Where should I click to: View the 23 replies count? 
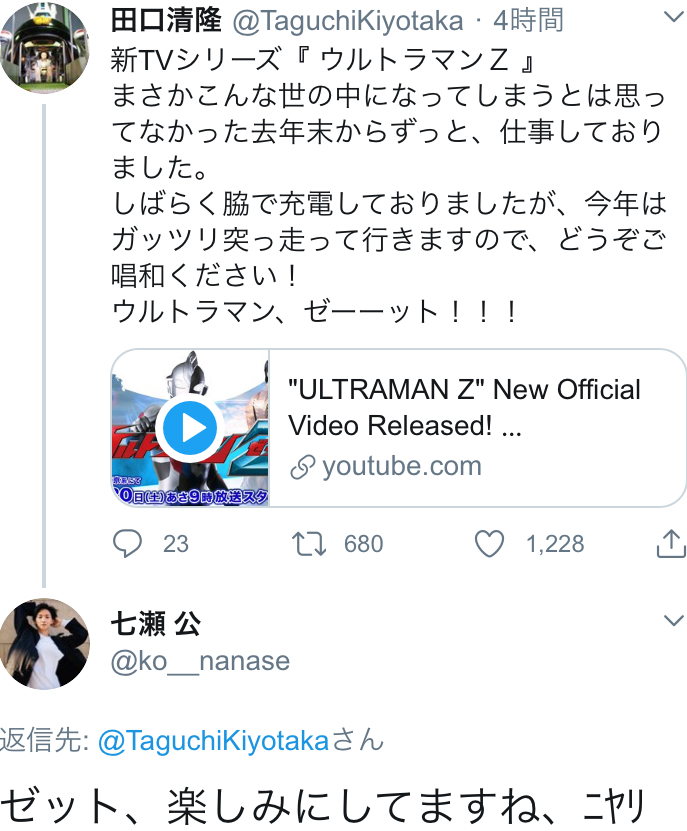coord(176,544)
